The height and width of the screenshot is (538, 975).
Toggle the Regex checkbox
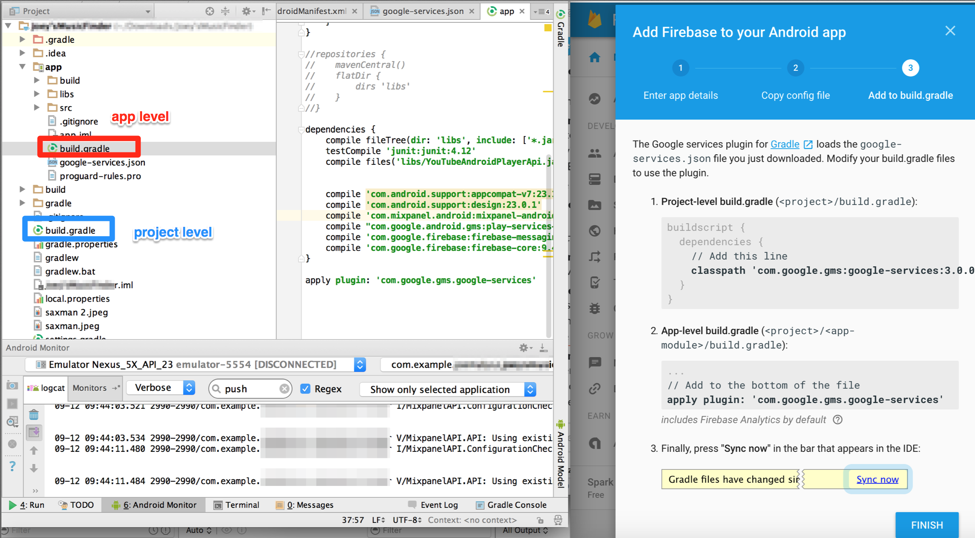click(306, 389)
